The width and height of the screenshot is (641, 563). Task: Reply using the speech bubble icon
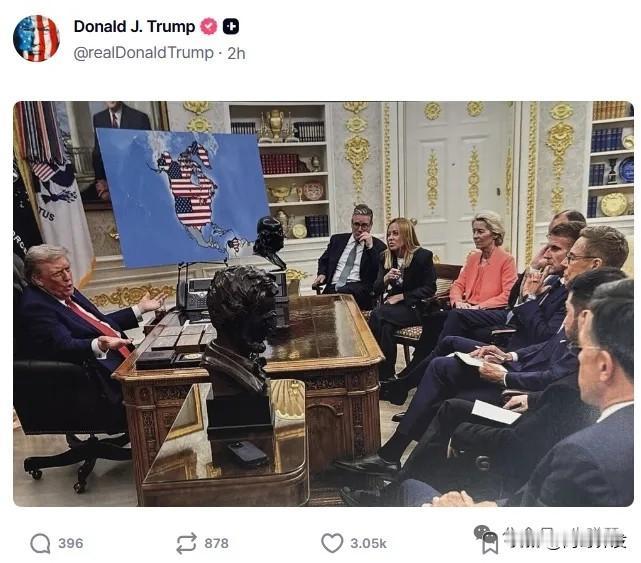[x=40, y=543]
